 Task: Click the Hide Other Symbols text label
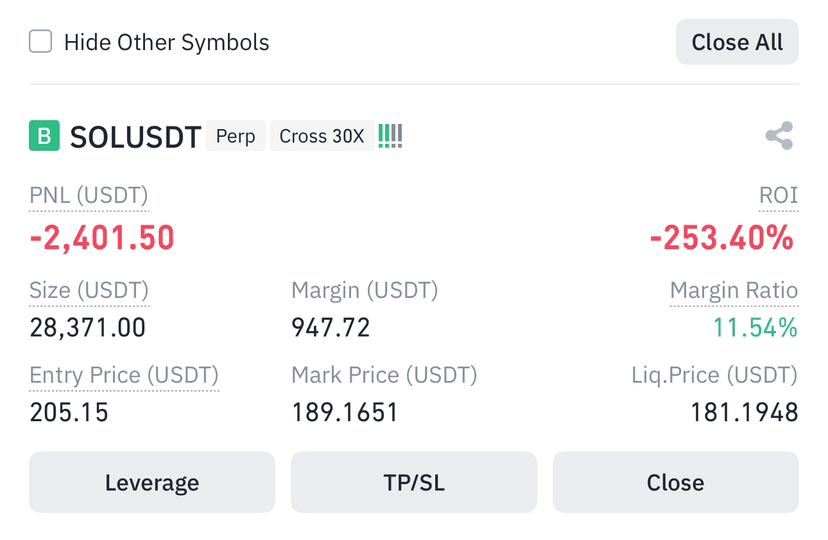[x=166, y=42]
